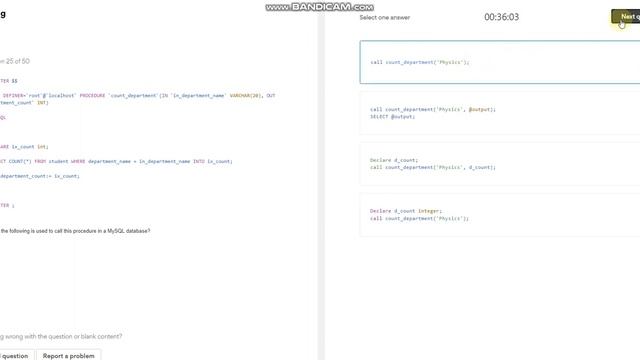The height and width of the screenshot is (360, 640).
Task: Click the 'Select one answer' label
Action: (x=384, y=18)
